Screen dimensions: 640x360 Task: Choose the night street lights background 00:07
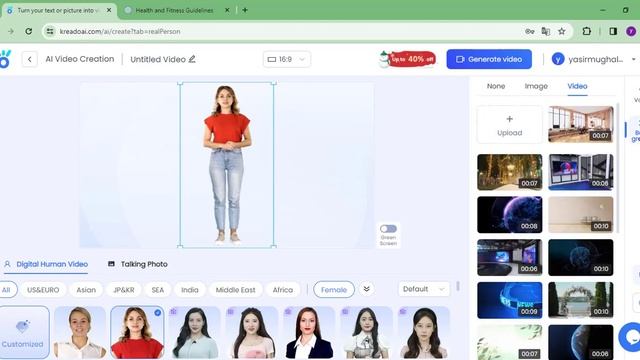(509, 172)
